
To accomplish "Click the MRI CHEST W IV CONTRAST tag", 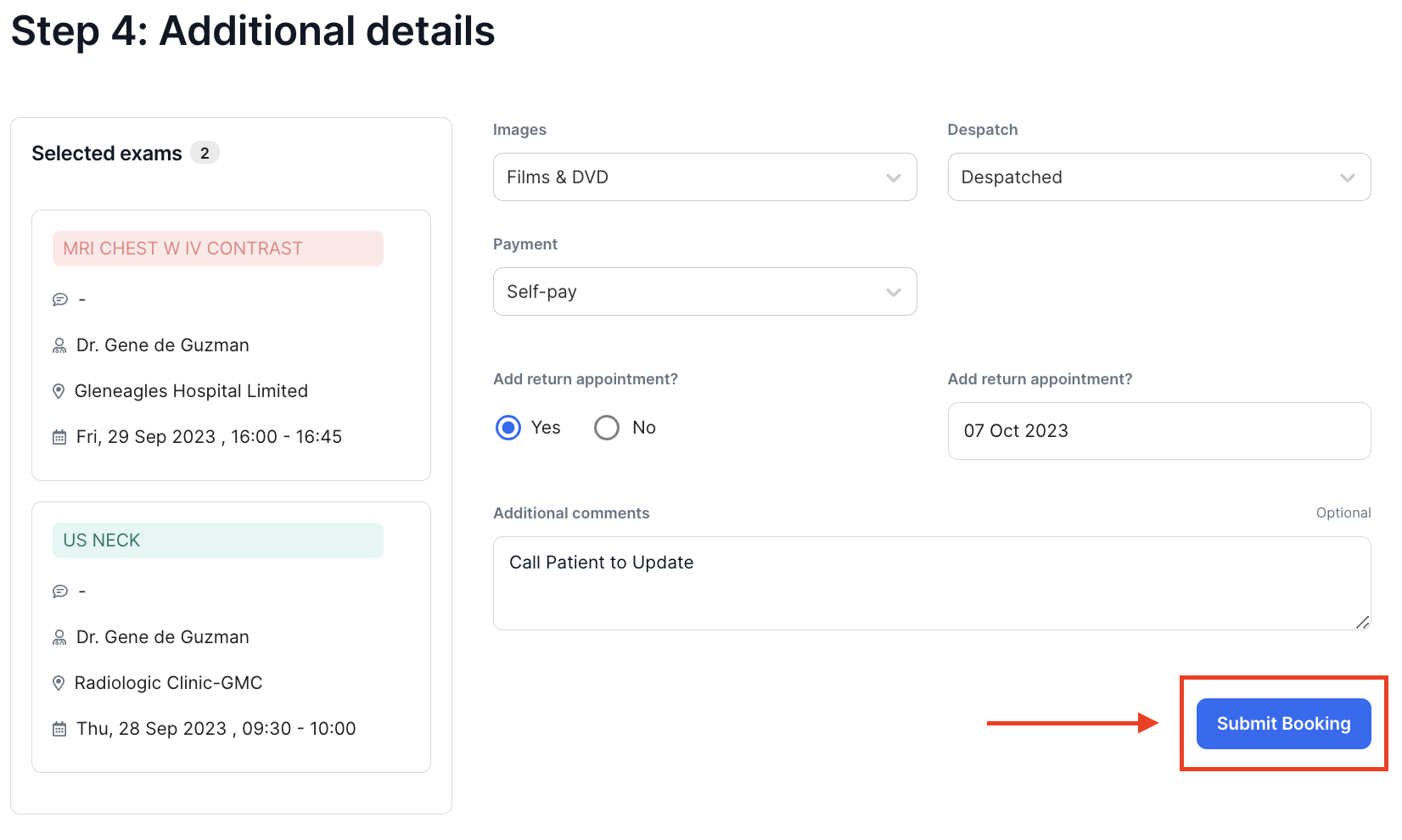I will point(217,249).
